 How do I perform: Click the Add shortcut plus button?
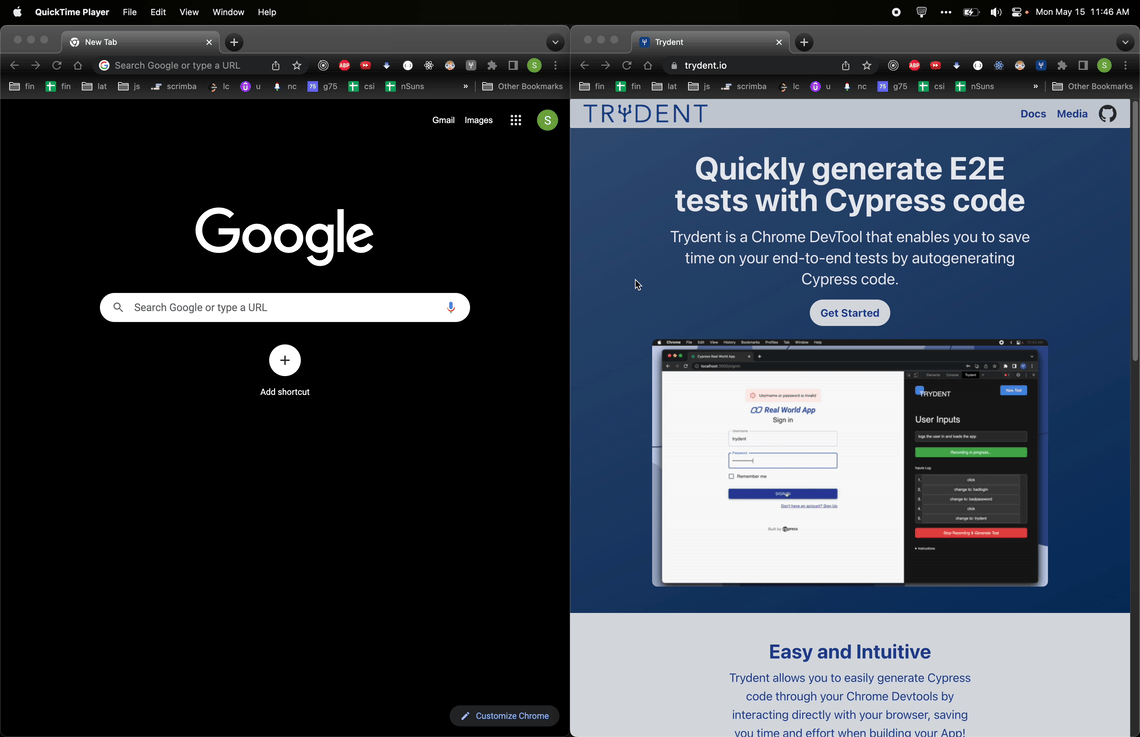pos(284,360)
